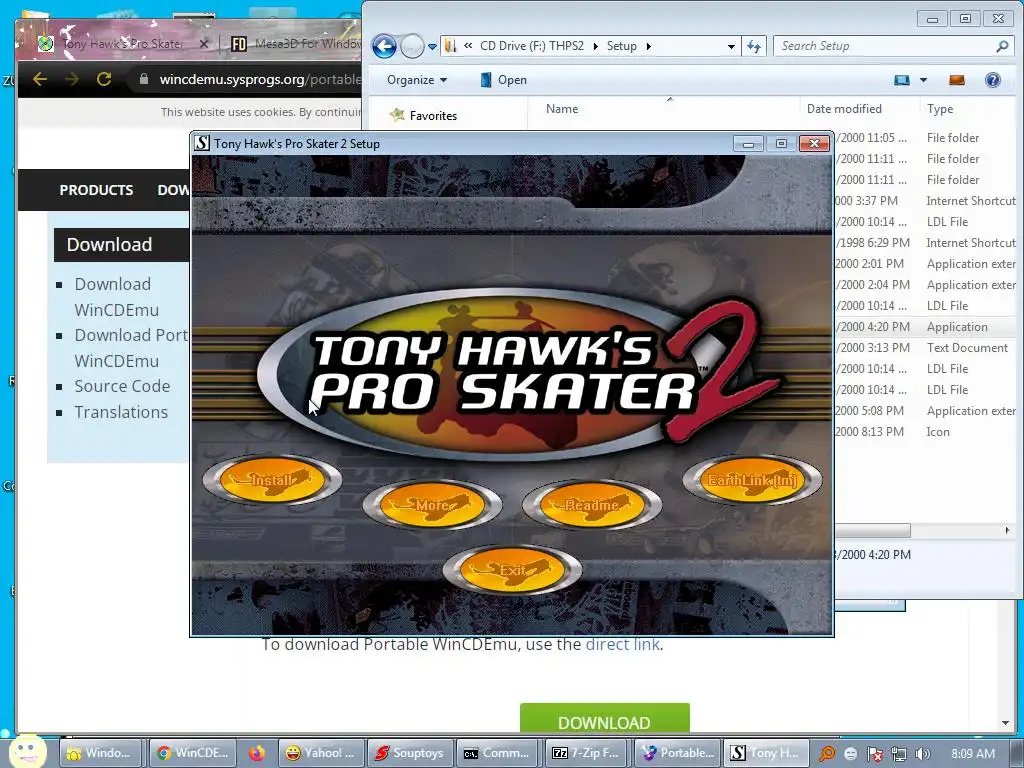Switch to the 7-Zip taskbar item
Image resolution: width=1024 pixels, height=768 pixels.
click(586, 753)
